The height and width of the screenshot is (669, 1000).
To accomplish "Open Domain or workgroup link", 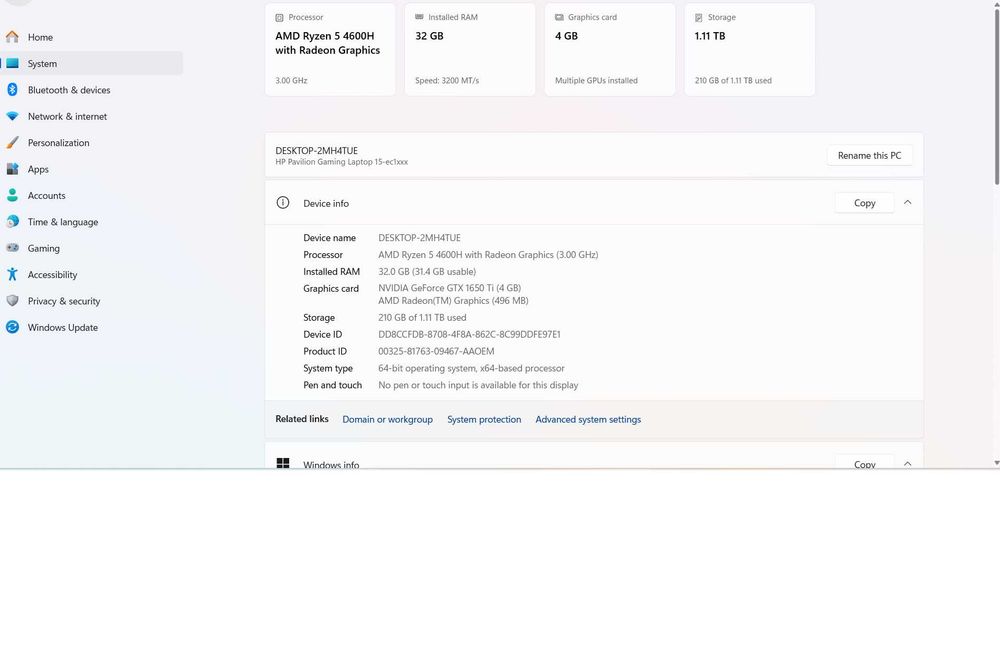I will tap(387, 419).
